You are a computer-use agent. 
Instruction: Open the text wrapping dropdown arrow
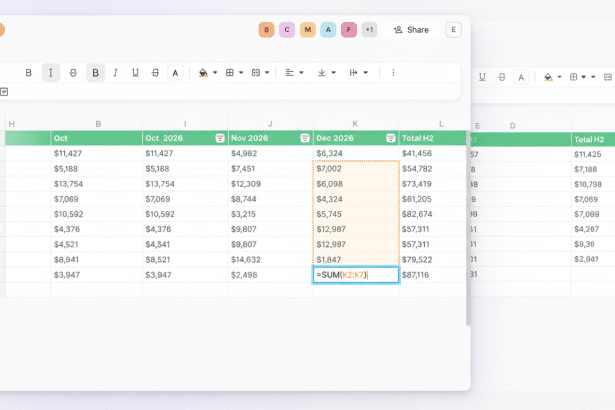pyautogui.click(x=366, y=73)
